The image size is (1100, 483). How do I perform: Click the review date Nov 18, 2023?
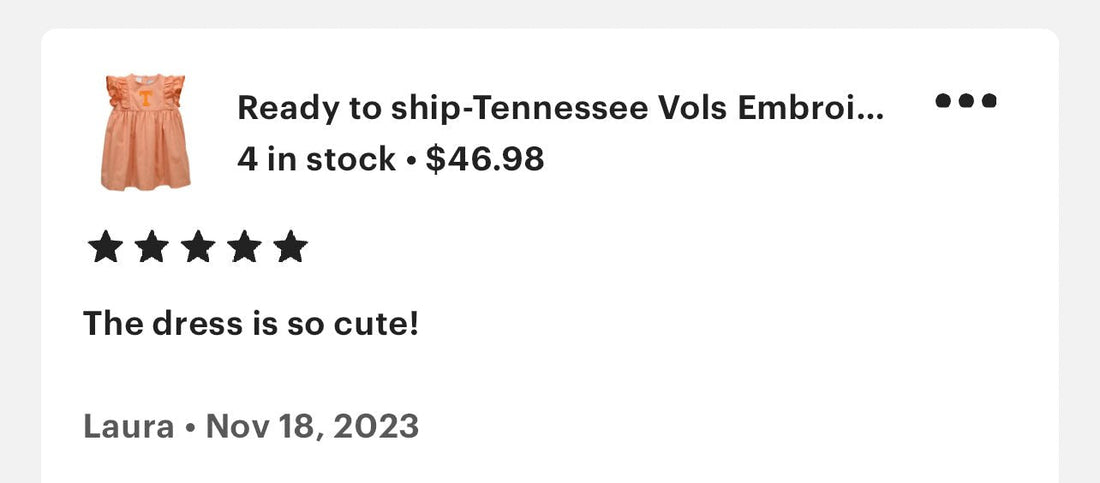pos(312,426)
